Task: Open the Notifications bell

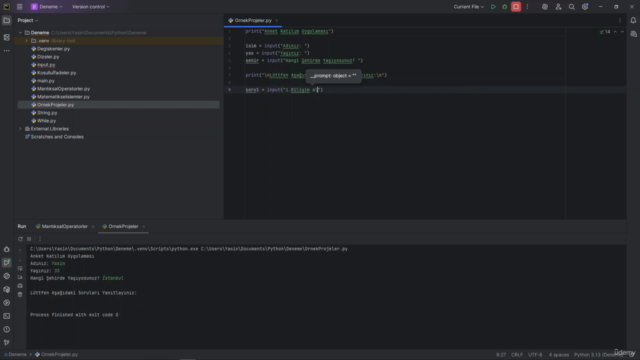Action: 633,20
